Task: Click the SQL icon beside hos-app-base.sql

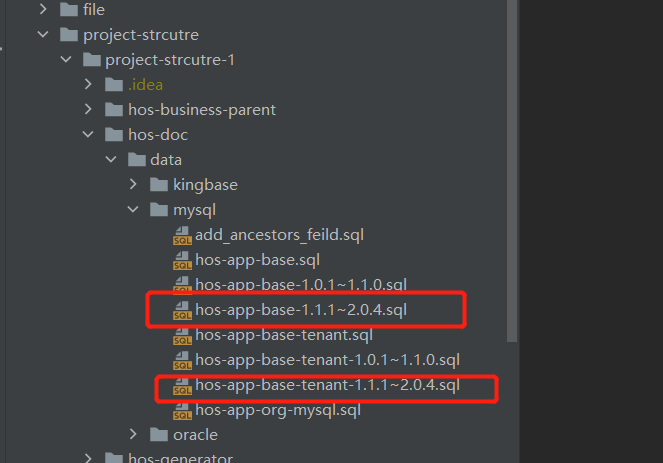Action: pos(182,261)
